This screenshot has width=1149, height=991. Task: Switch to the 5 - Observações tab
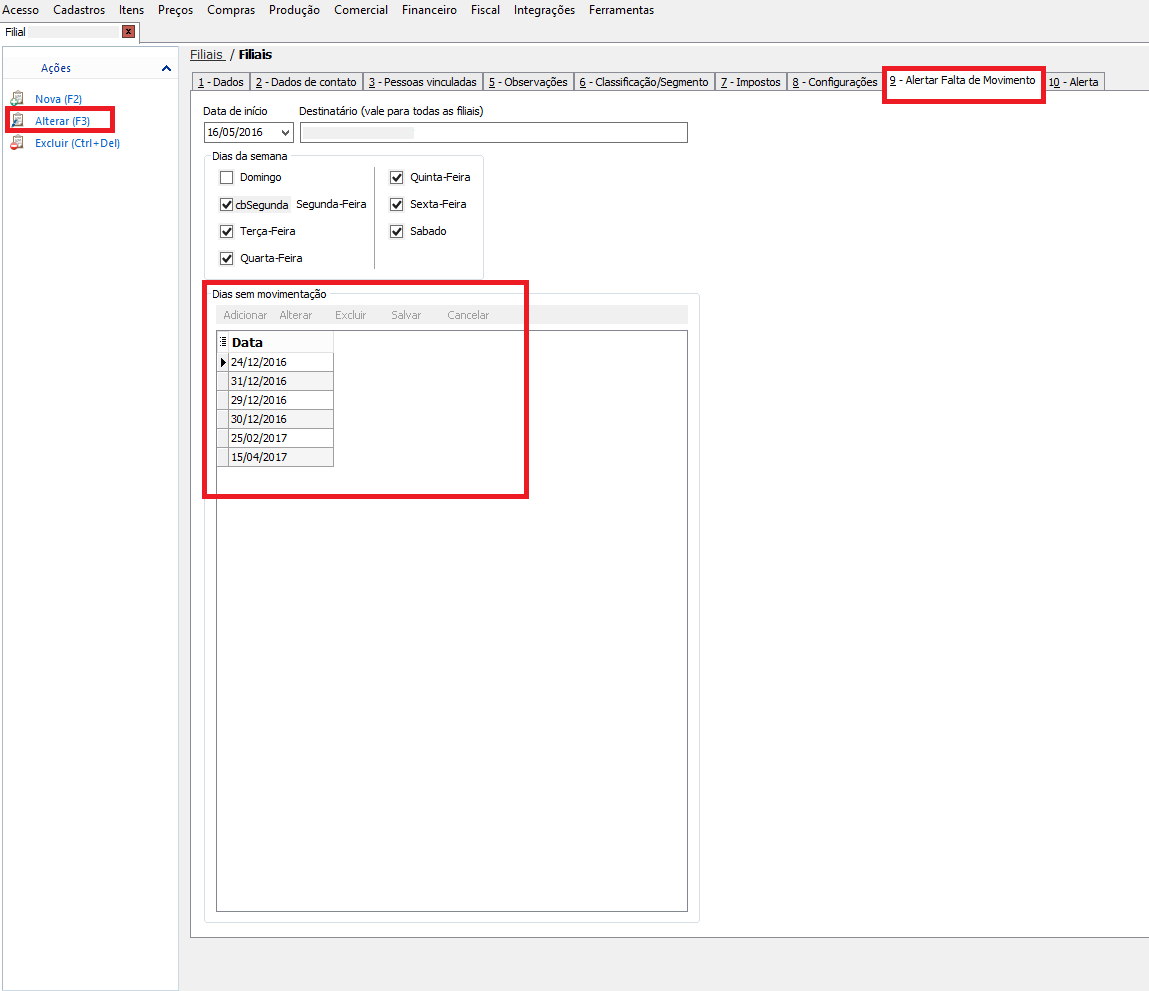click(528, 82)
